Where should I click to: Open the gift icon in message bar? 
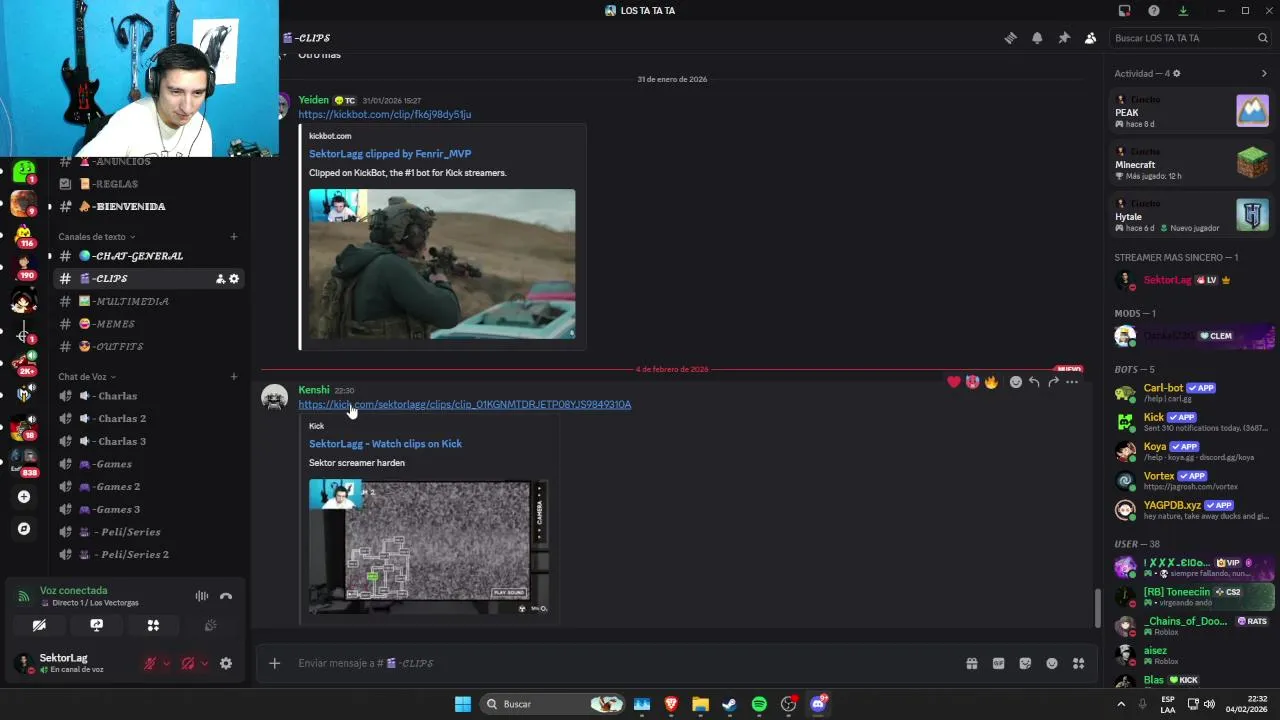point(971,663)
